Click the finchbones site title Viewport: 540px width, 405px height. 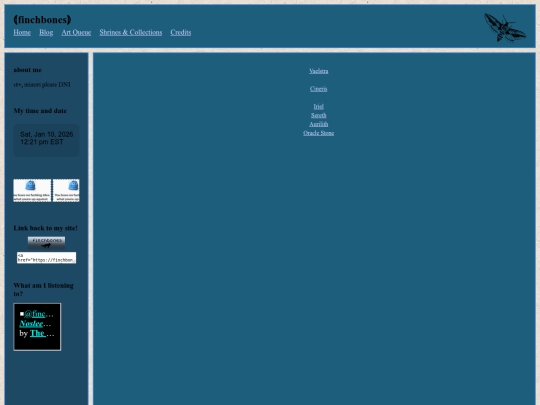[x=42, y=20]
